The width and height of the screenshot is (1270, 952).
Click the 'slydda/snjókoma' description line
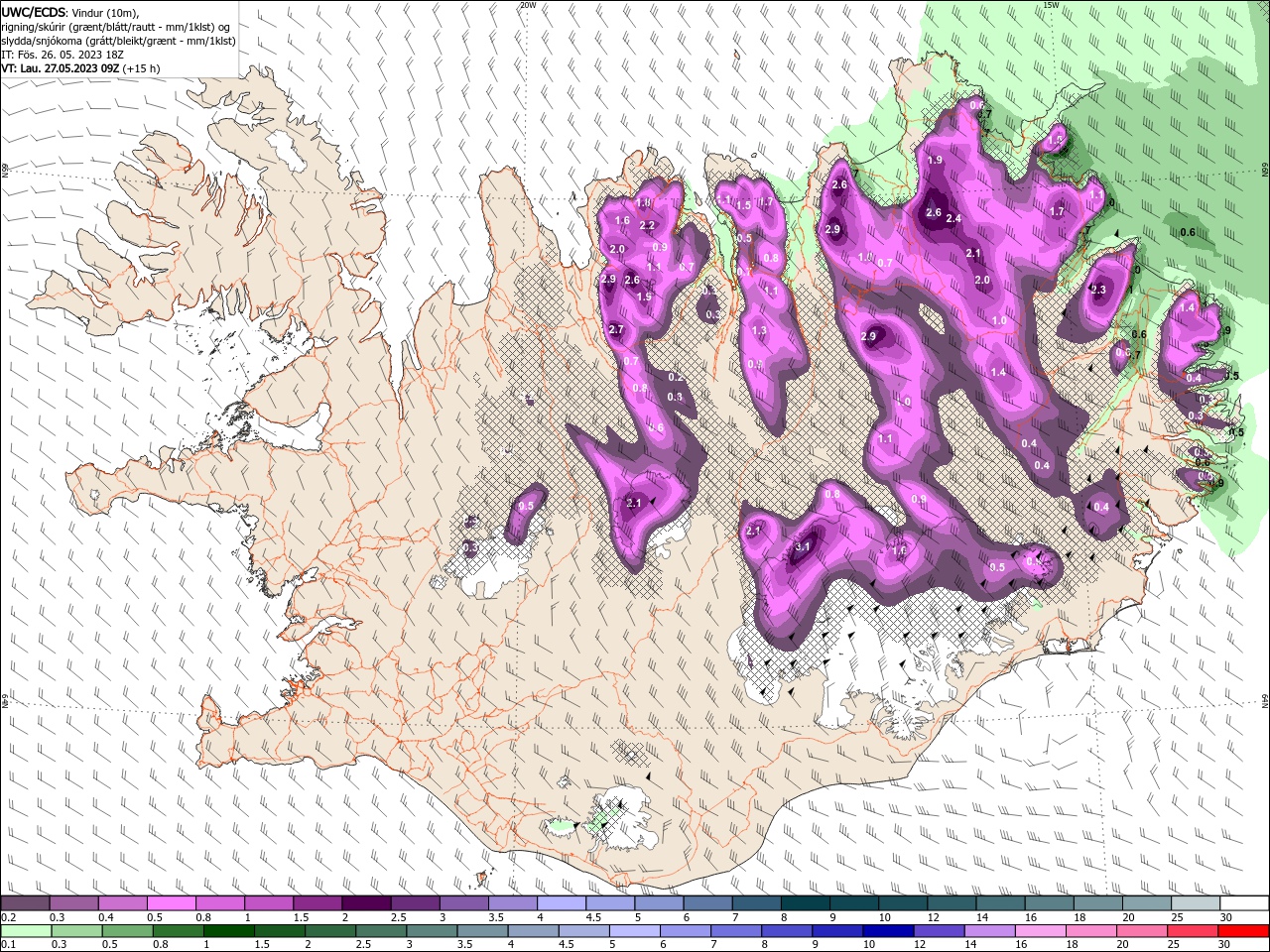[x=118, y=41]
